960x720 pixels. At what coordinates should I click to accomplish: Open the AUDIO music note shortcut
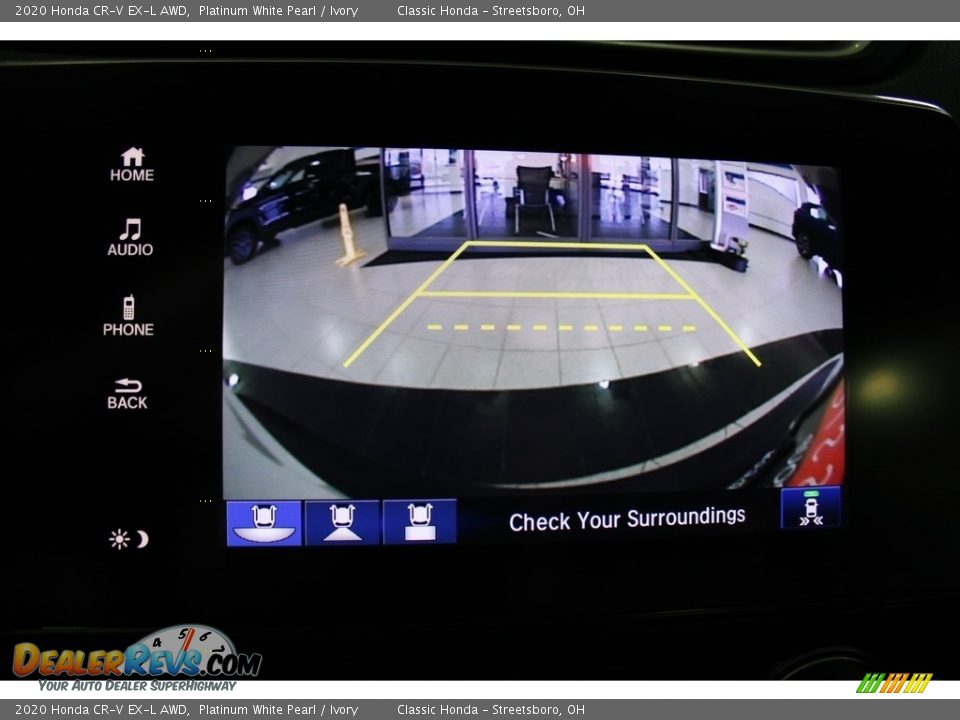130,238
